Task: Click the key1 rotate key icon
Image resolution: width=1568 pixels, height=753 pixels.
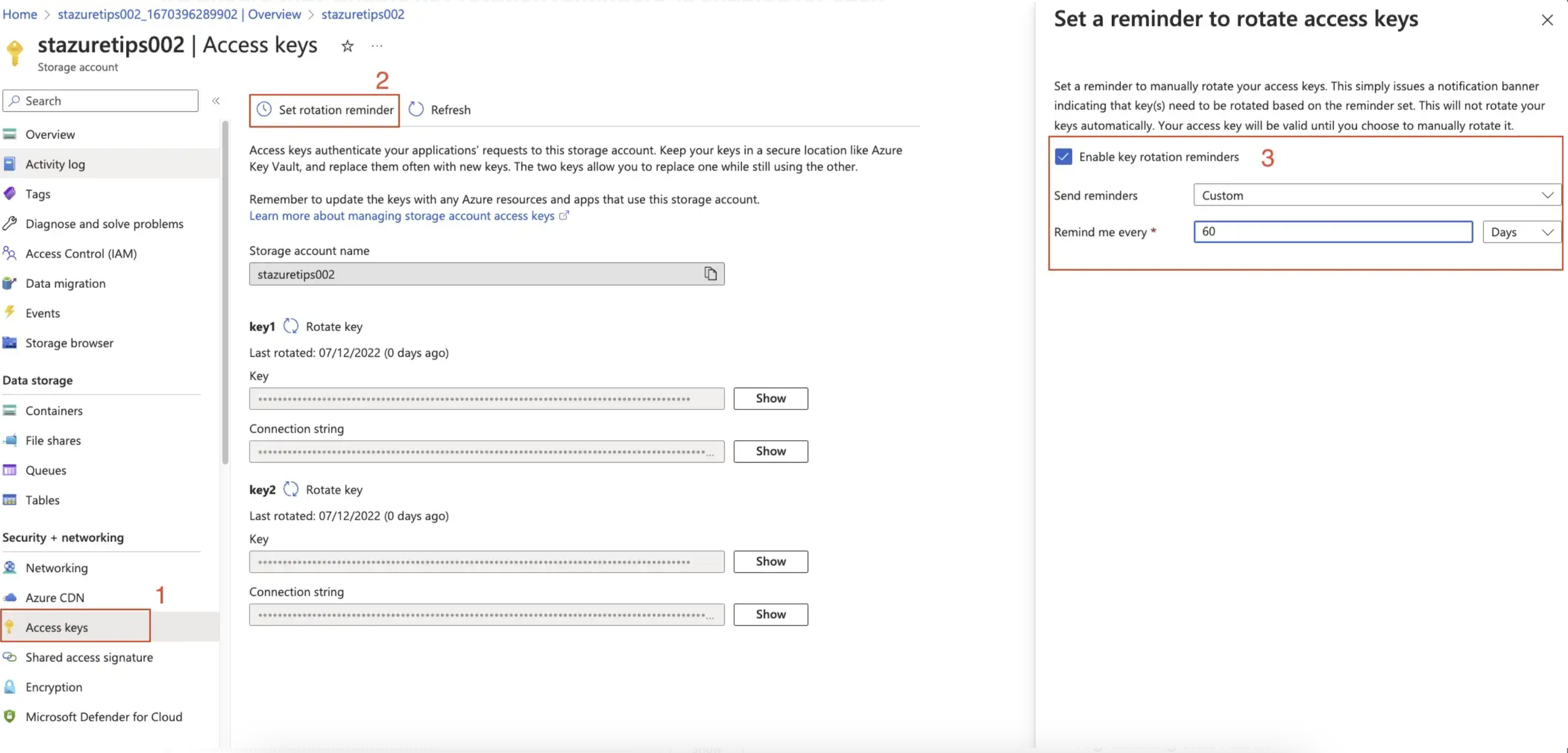Action: point(291,326)
